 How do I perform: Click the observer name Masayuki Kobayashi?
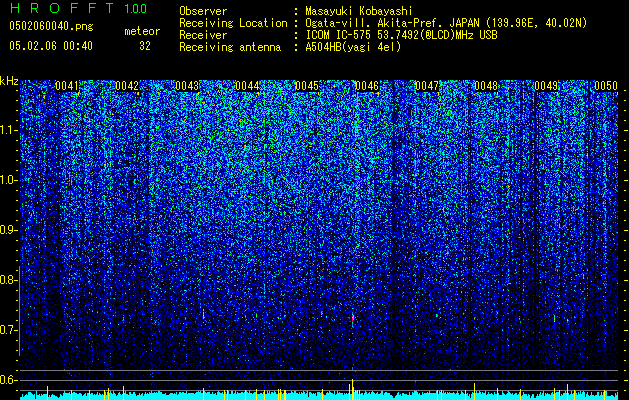359,11
